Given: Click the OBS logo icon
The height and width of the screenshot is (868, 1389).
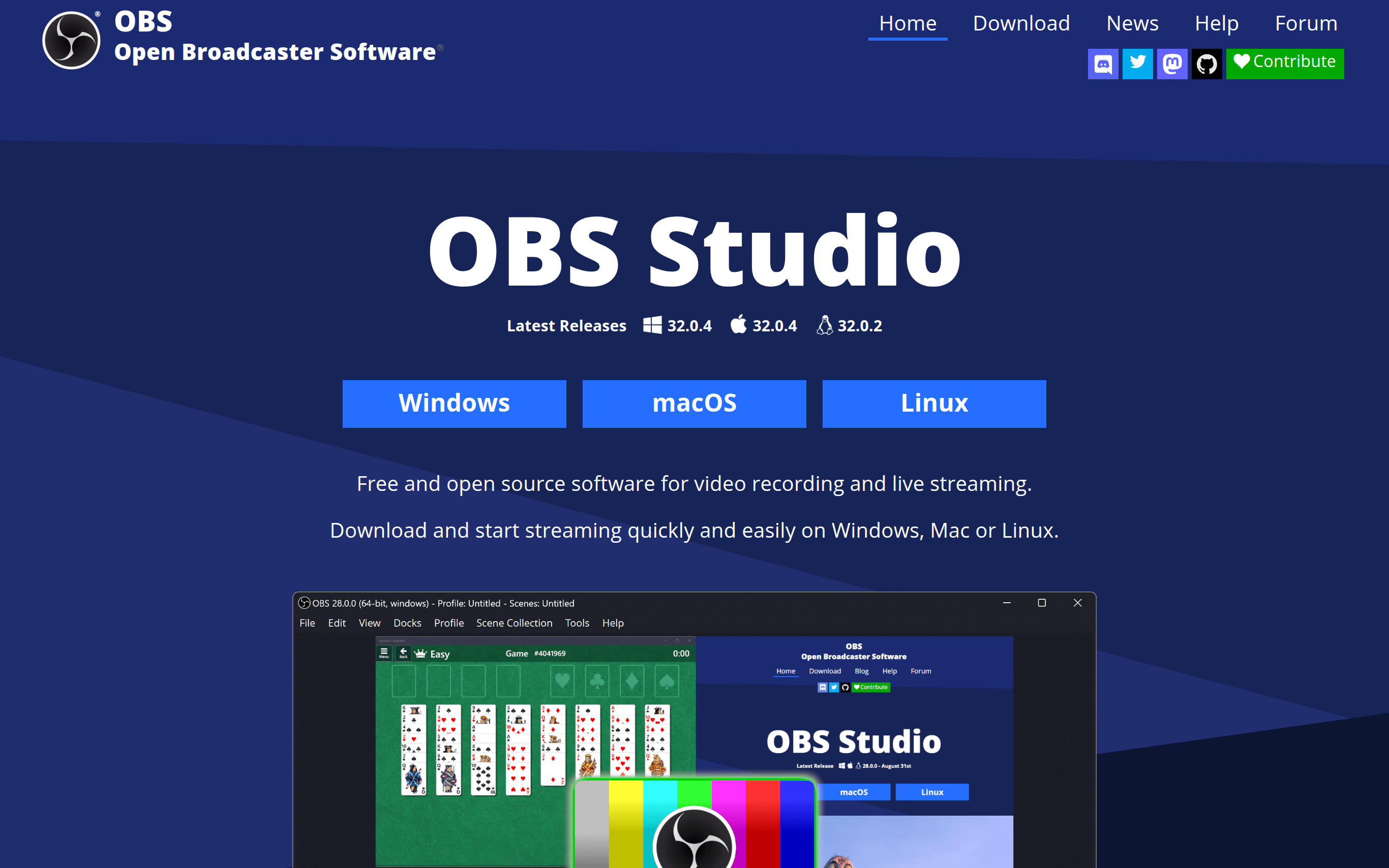Looking at the screenshot, I should [71, 40].
